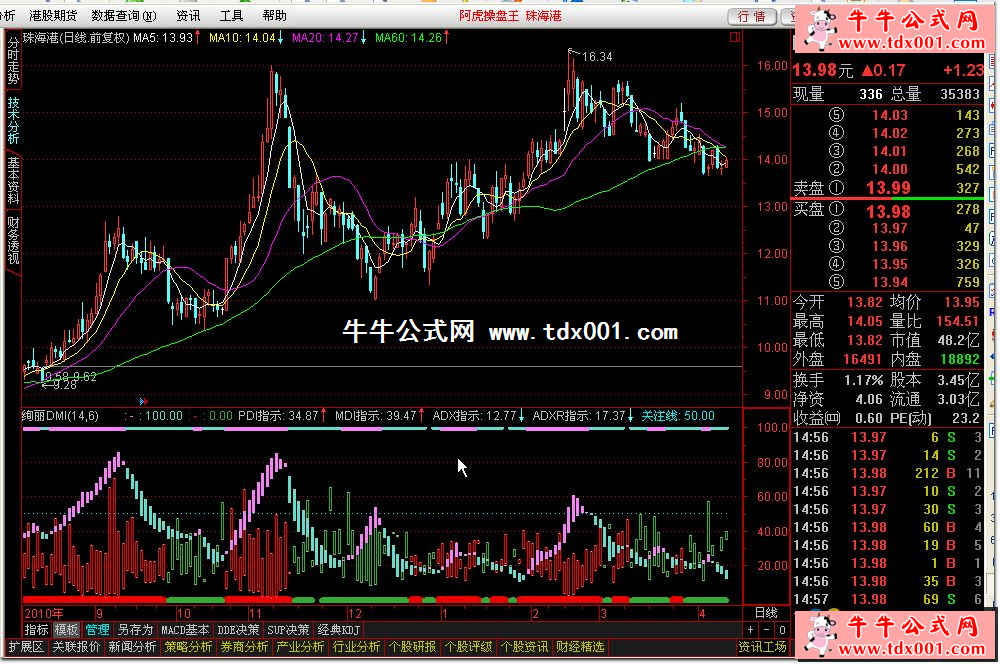Click the 16.34 high price marker
Image resolution: width=1000 pixels, height=664 pixels.
click(x=597, y=57)
